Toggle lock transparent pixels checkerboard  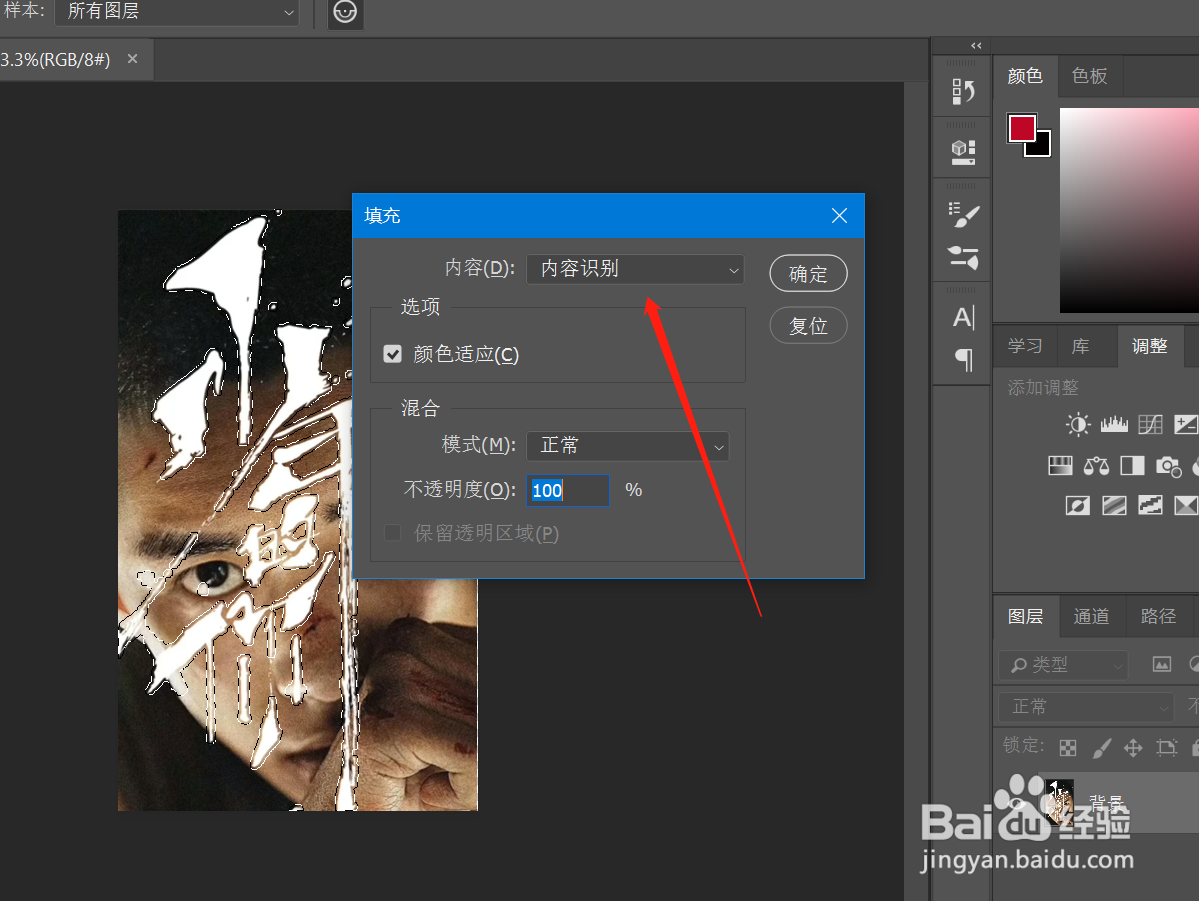1068,747
